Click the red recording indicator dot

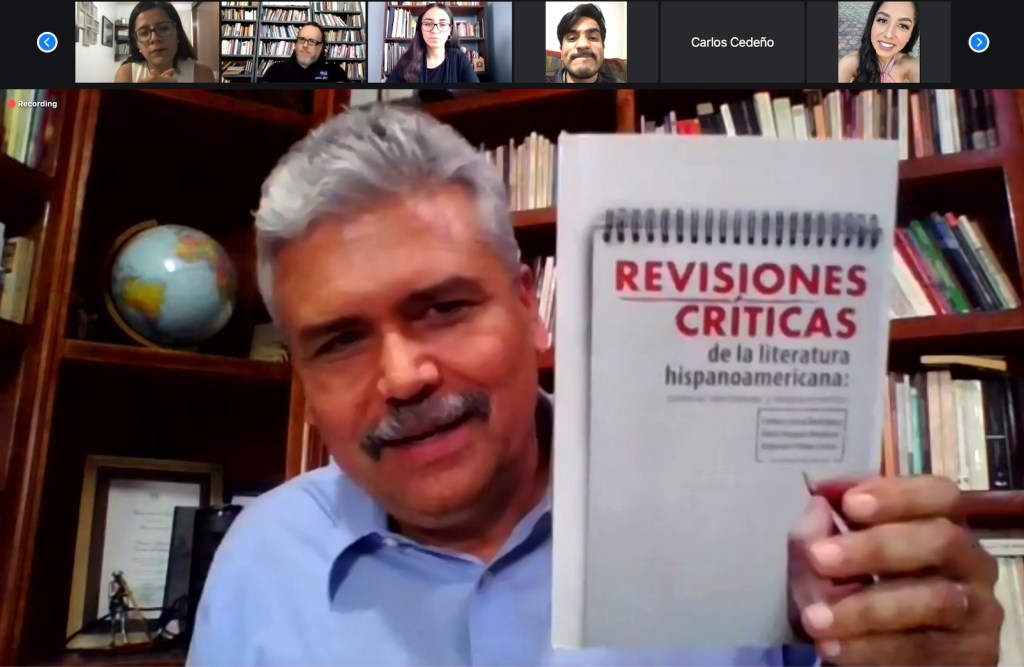point(12,104)
